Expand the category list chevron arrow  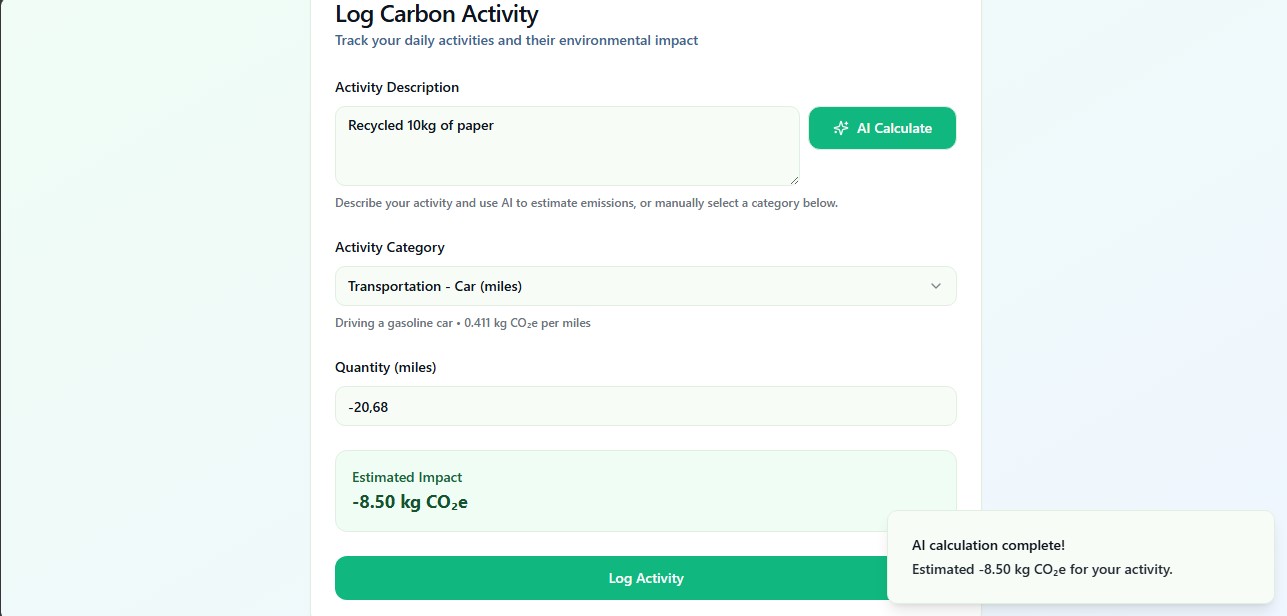pyautogui.click(x=936, y=286)
